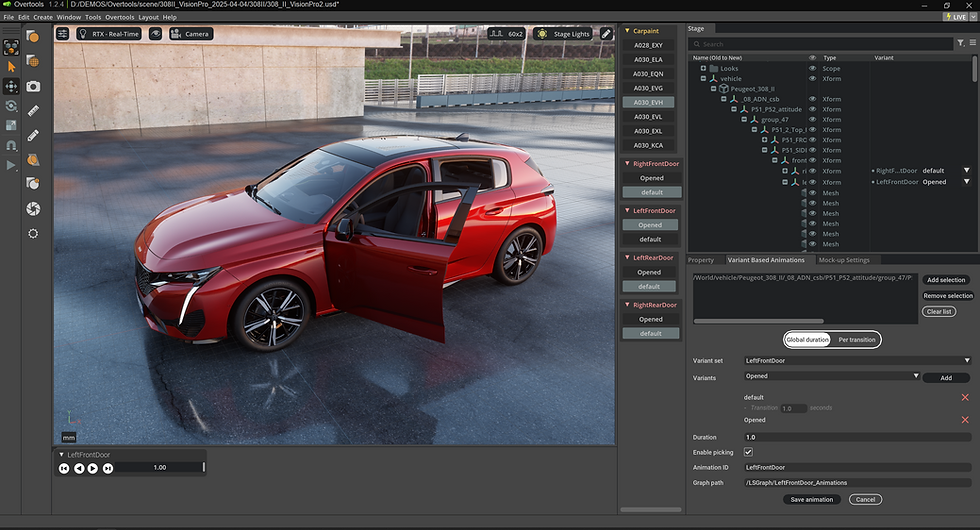
Task: Click the Save animation button
Action: pos(811,499)
